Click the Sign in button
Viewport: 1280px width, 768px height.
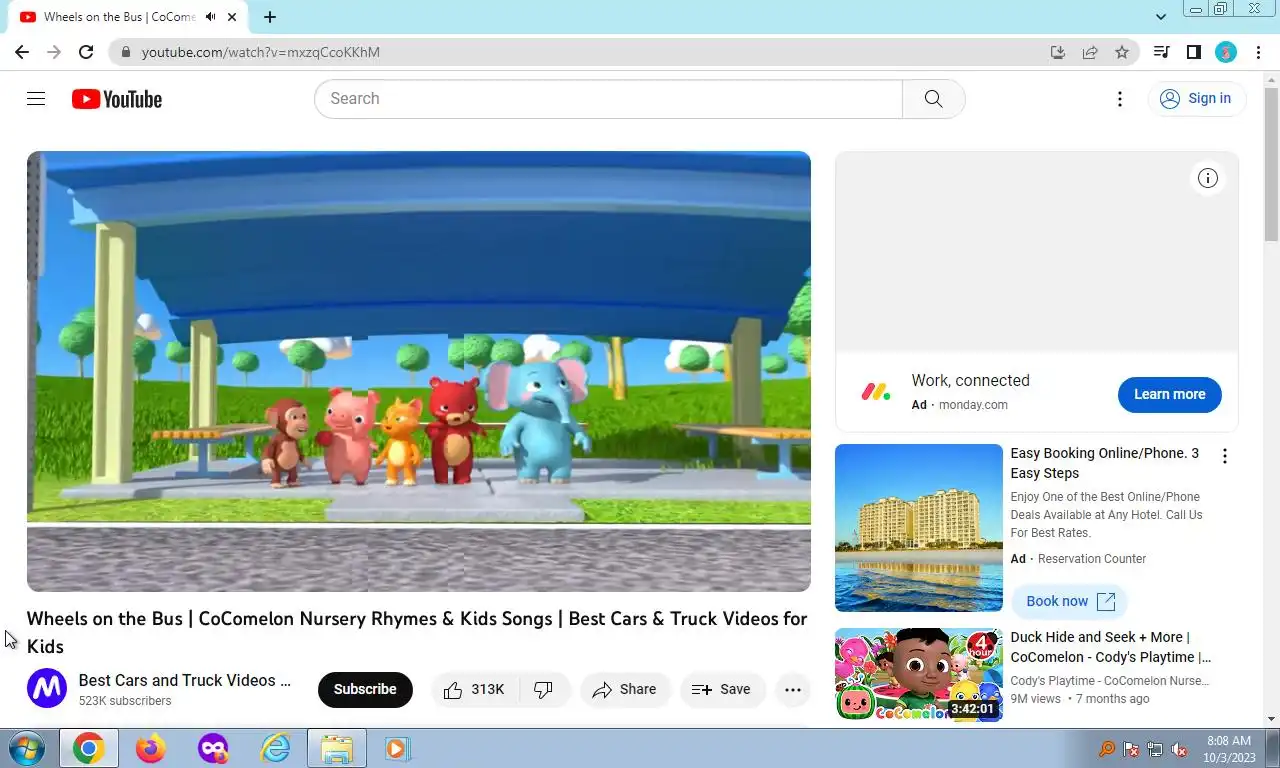pos(1196,98)
